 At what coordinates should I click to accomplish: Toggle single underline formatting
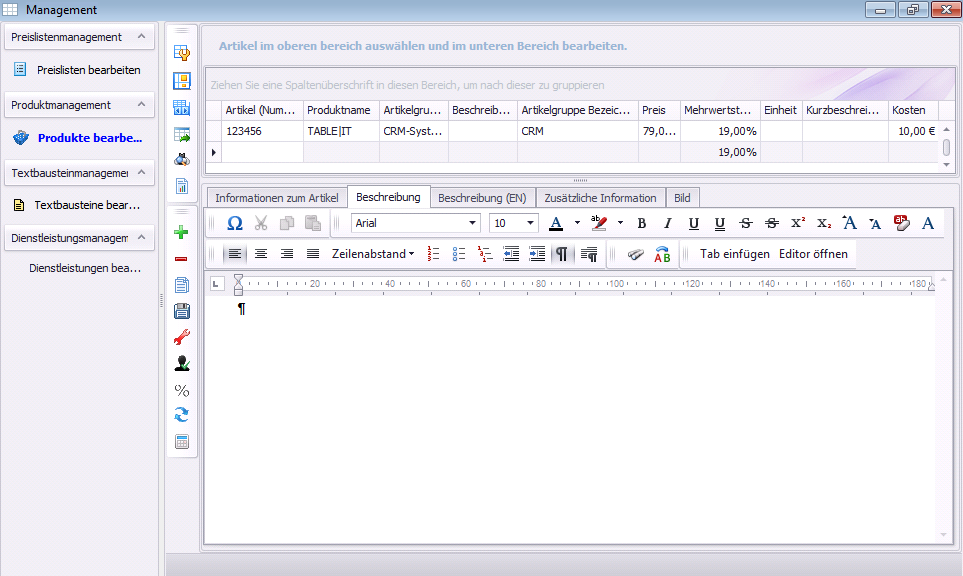tap(693, 224)
